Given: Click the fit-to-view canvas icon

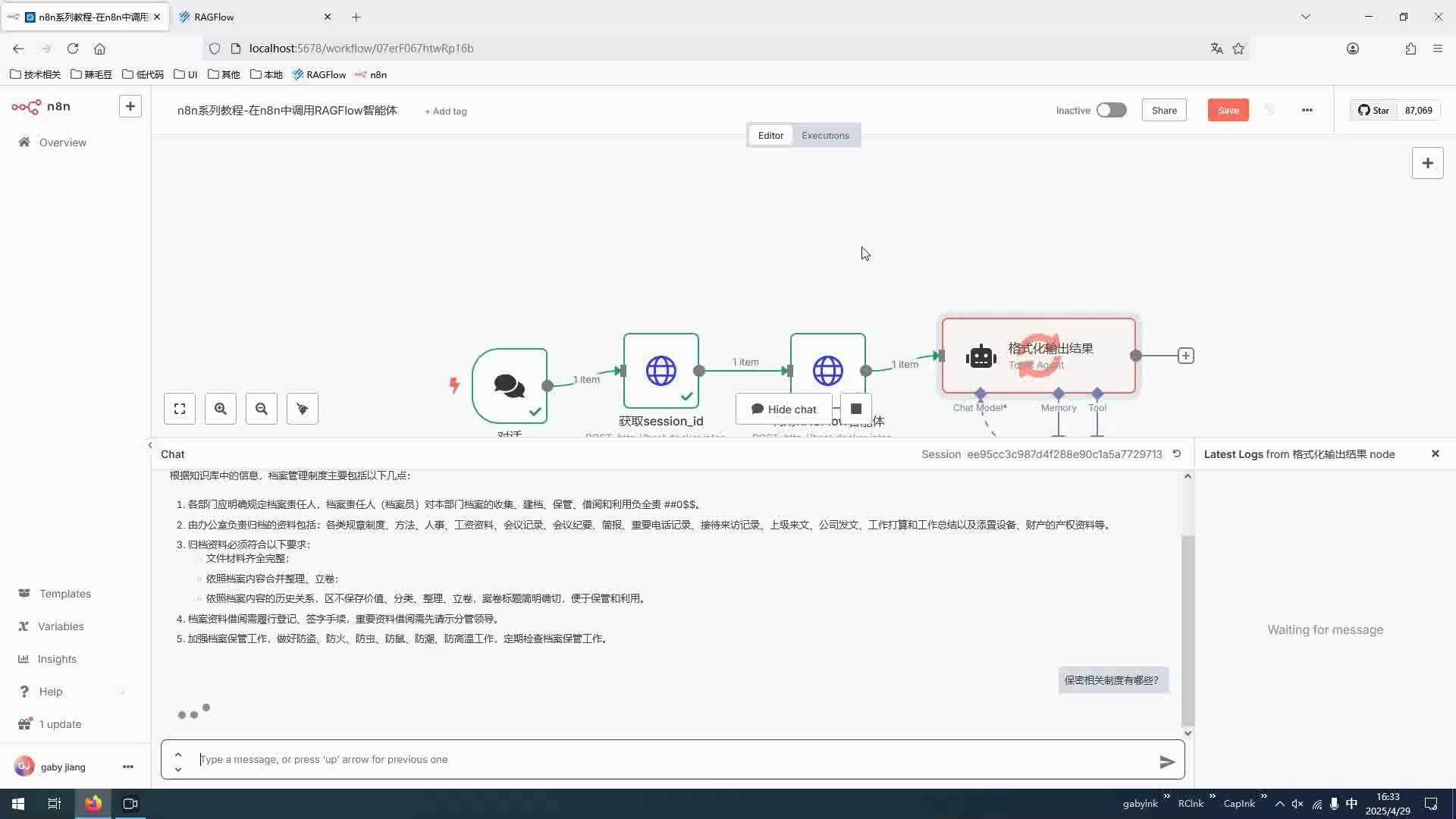Looking at the screenshot, I should coord(180,409).
